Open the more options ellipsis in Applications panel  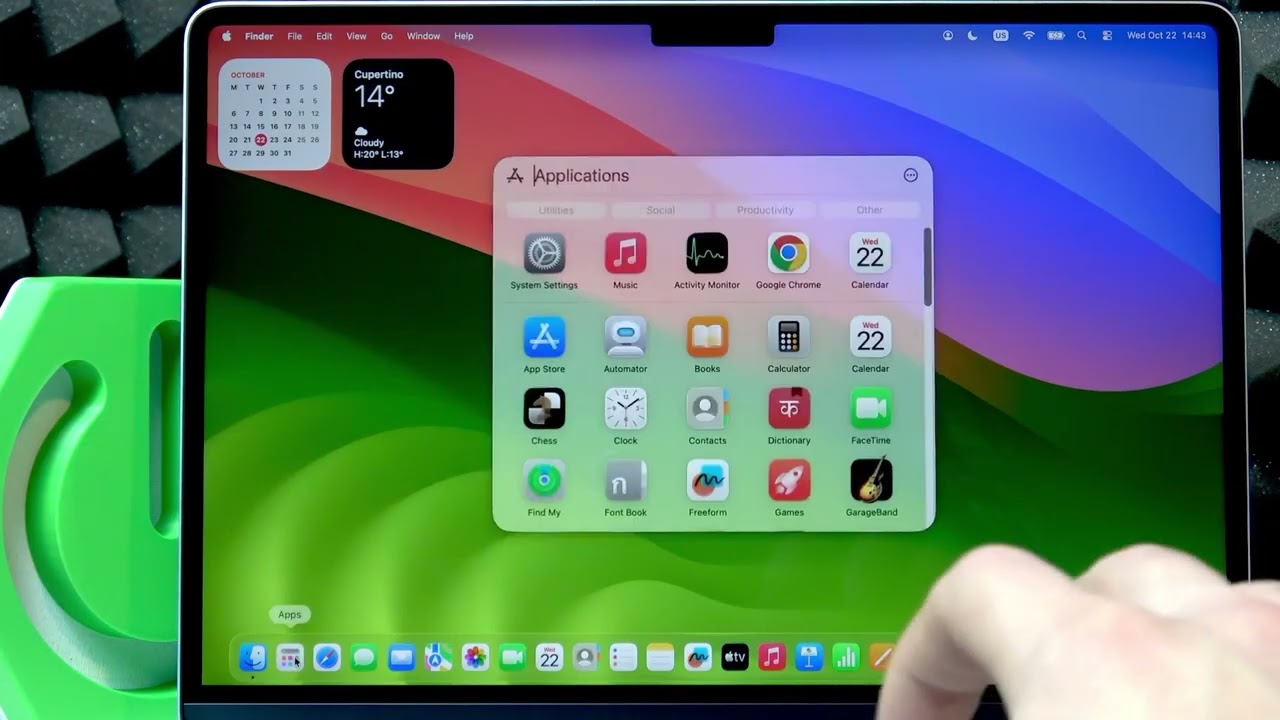pyautogui.click(x=910, y=175)
